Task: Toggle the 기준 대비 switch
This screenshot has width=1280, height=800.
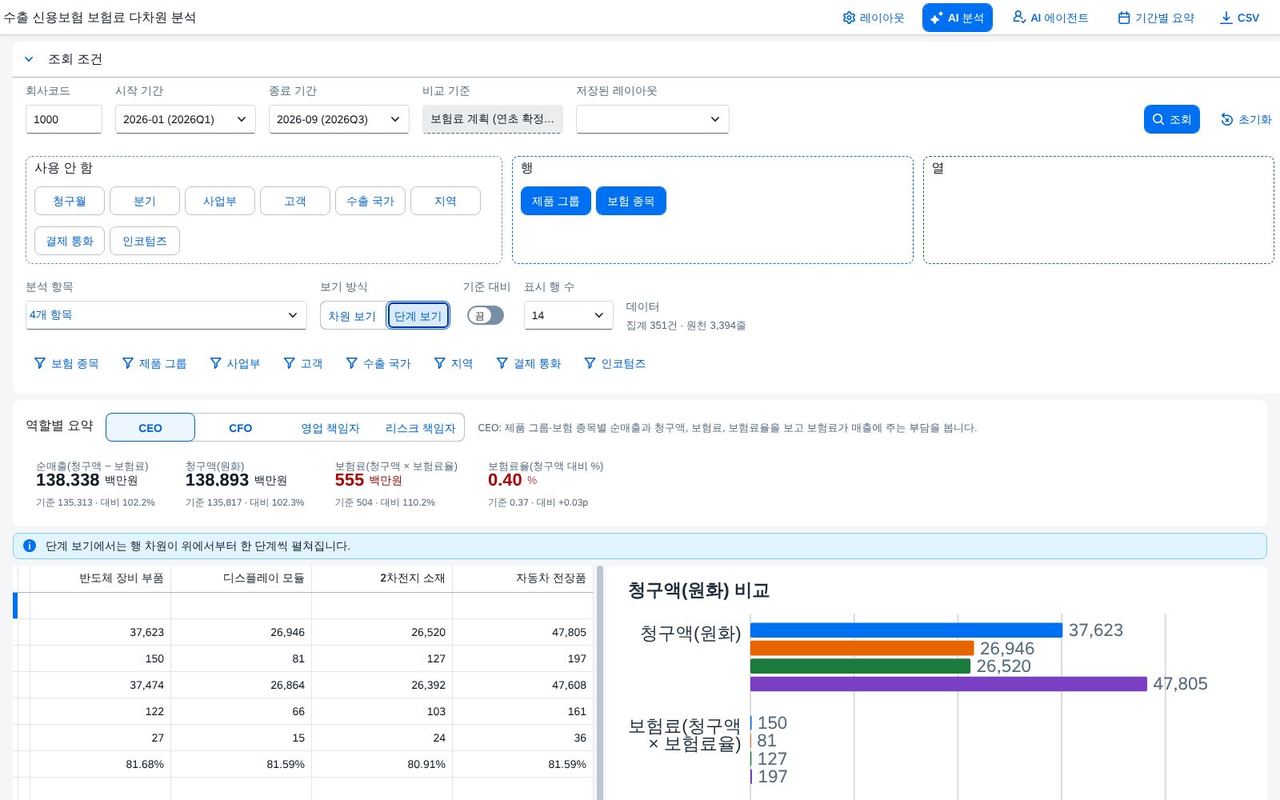Action: (485, 315)
